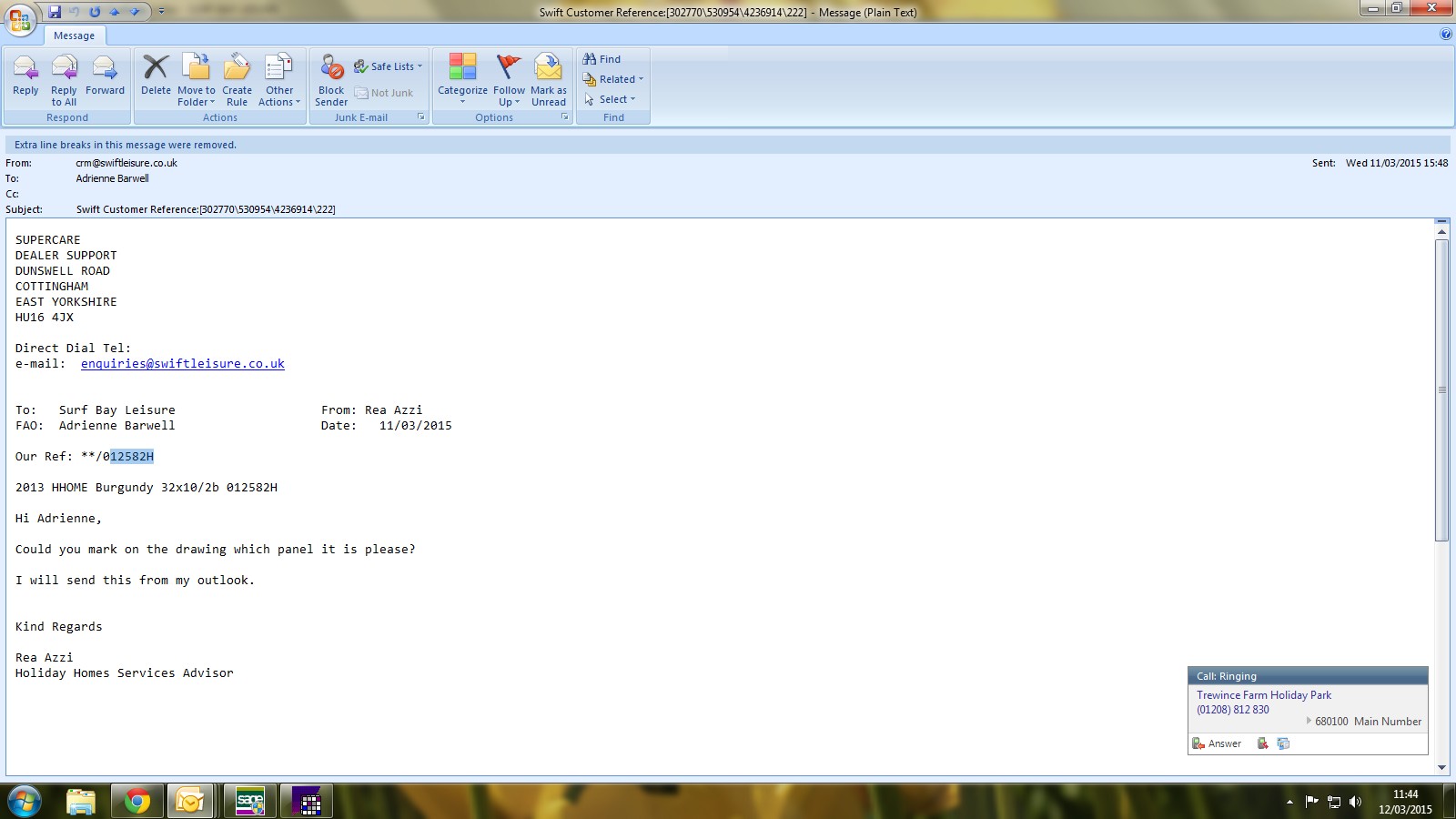The height and width of the screenshot is (819, 1456).
Task: Go to the previous item with the up arrow
Action: 115,12
